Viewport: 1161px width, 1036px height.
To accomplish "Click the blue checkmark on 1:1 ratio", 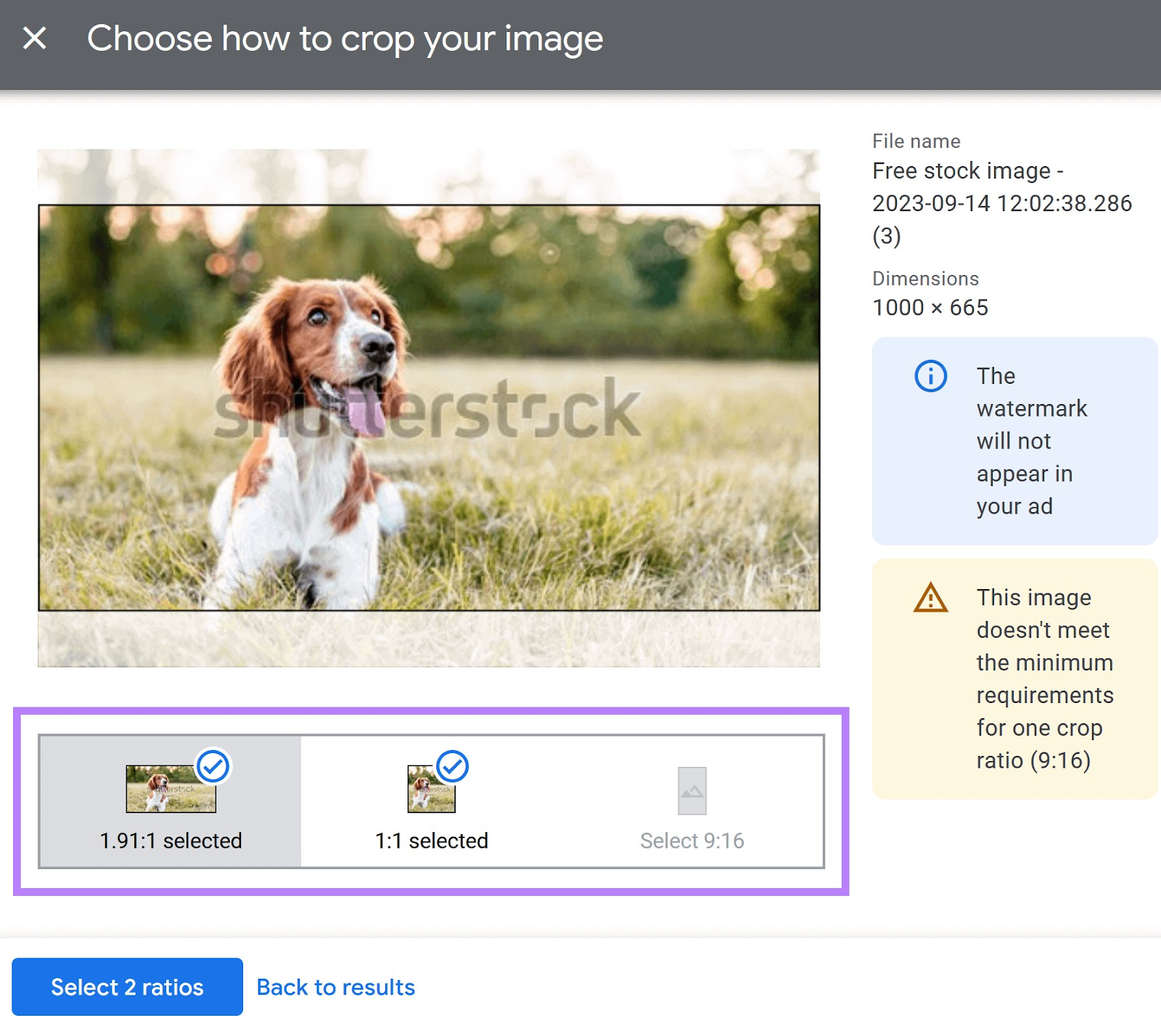I will click(x=454, y=765).
